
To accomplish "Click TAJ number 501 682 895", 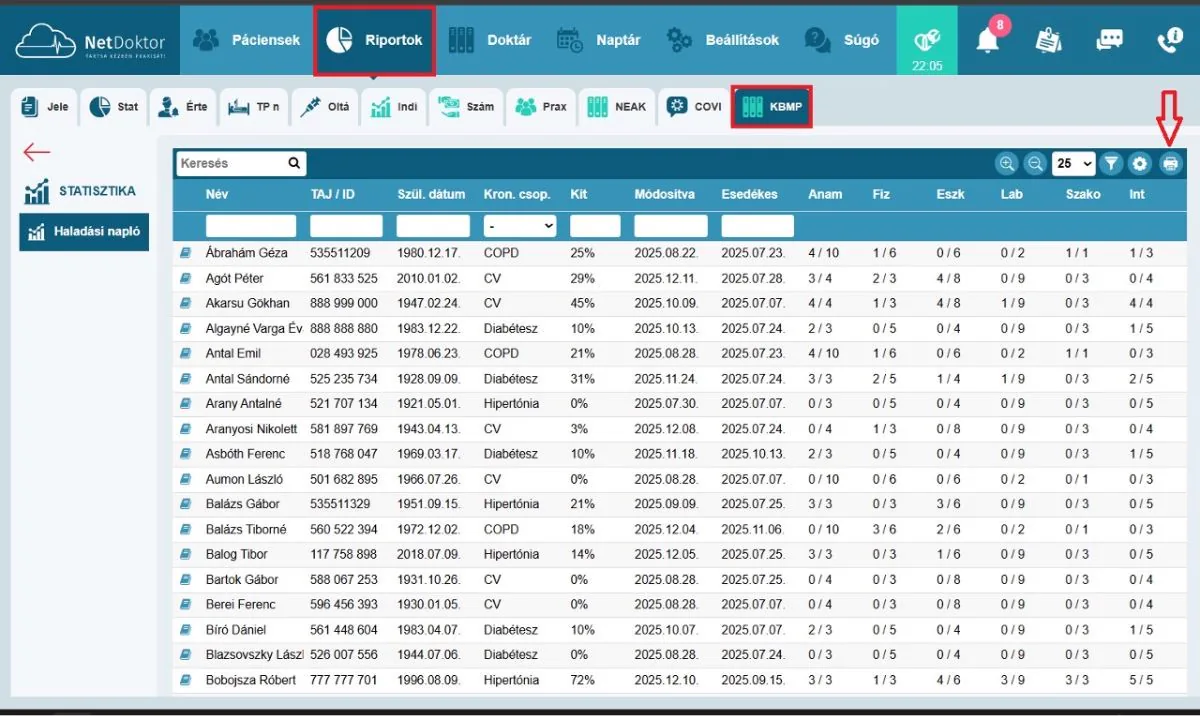I will tap(345, 479).
